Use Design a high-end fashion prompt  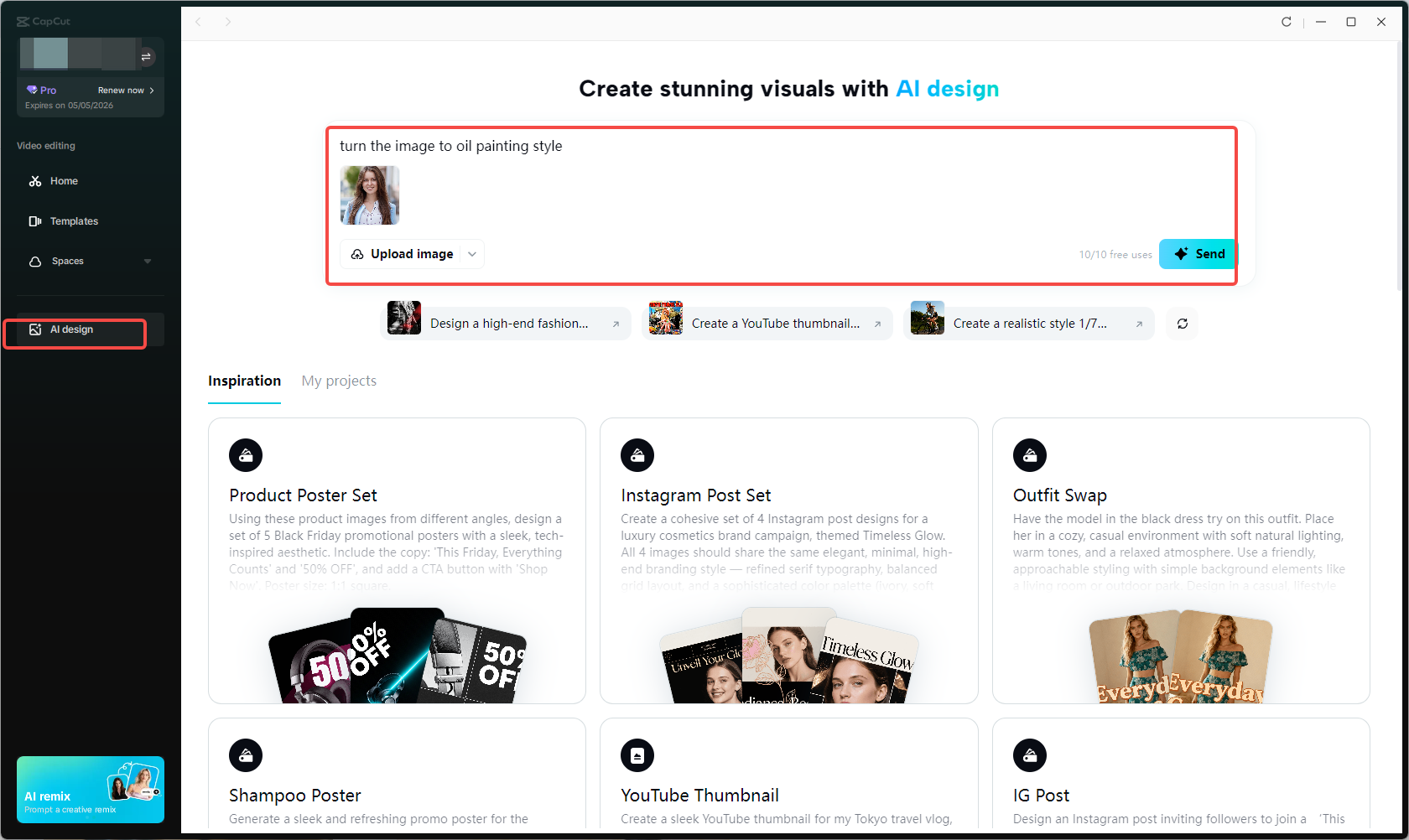(505, 324)
